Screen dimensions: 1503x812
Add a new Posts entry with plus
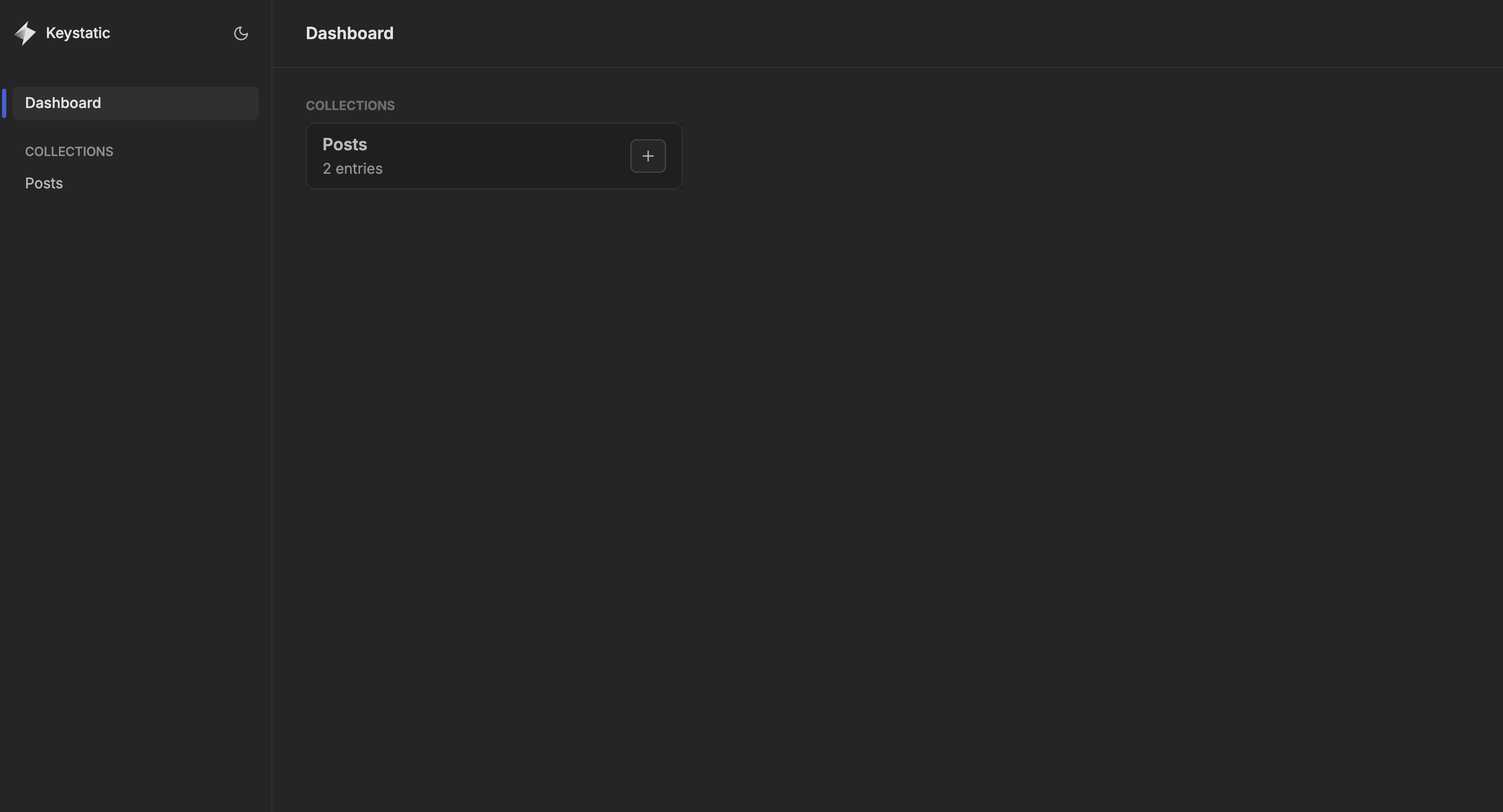tap(648, 156)
